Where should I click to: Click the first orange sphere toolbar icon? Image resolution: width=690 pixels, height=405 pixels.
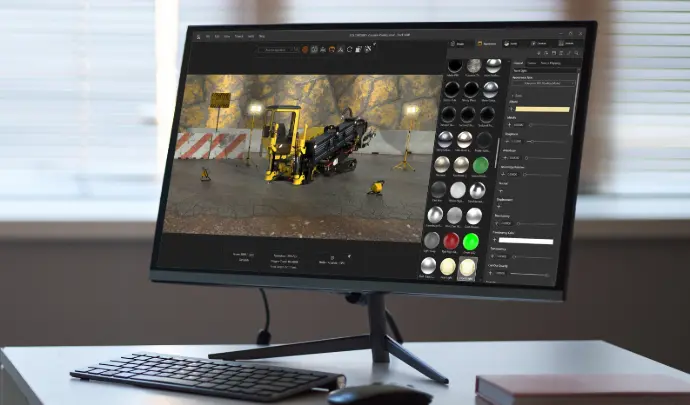305,50
